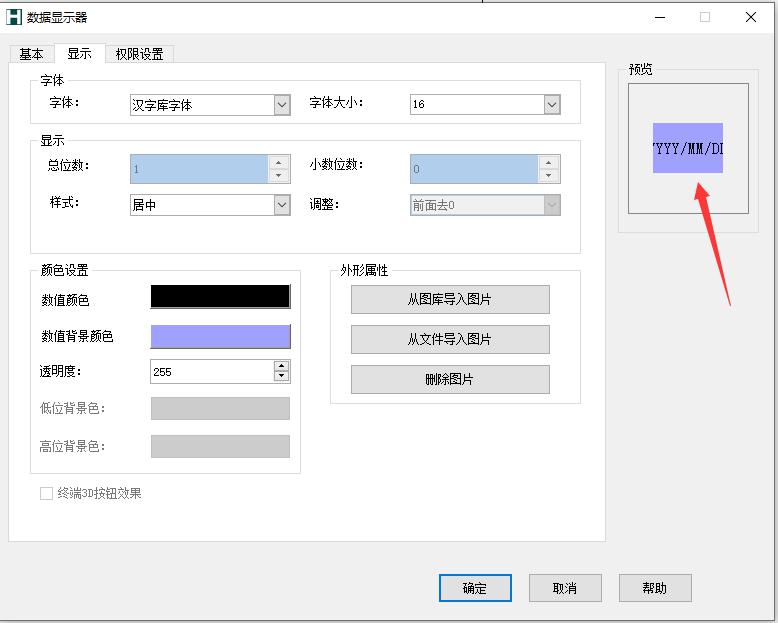778x623 pixels.
Task: Open the 字体大小 size dropdown
Action: coord(551,104)
